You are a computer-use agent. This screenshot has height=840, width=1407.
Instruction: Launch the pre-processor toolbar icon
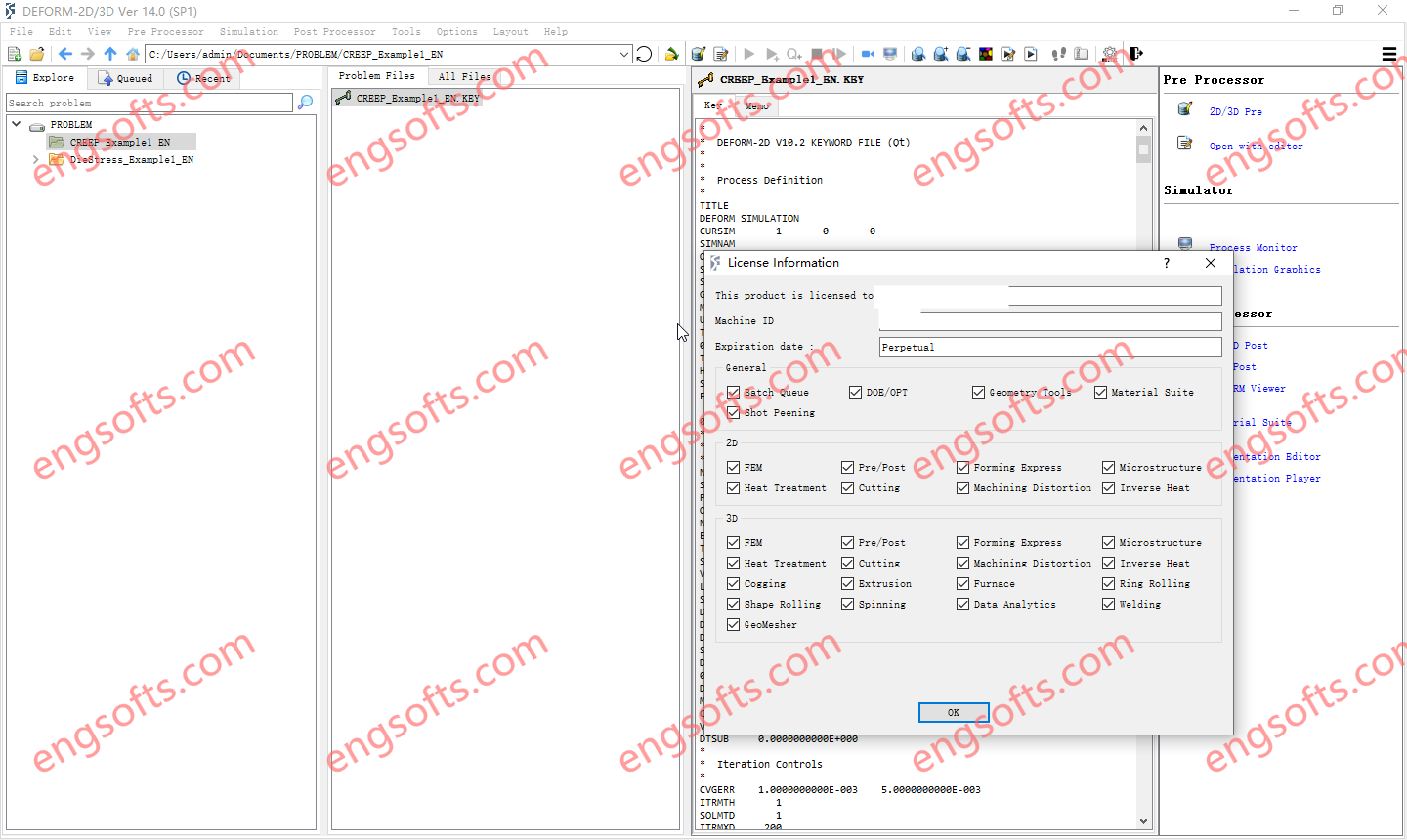(x=699, y=54)
